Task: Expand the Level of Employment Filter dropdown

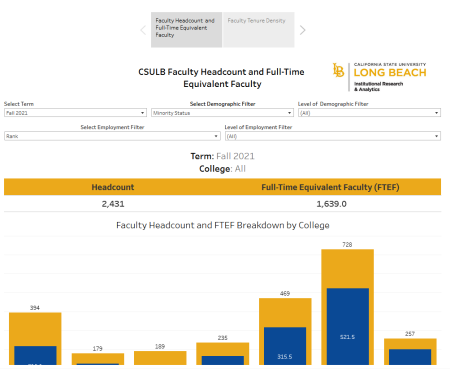Action: [333, 136]
